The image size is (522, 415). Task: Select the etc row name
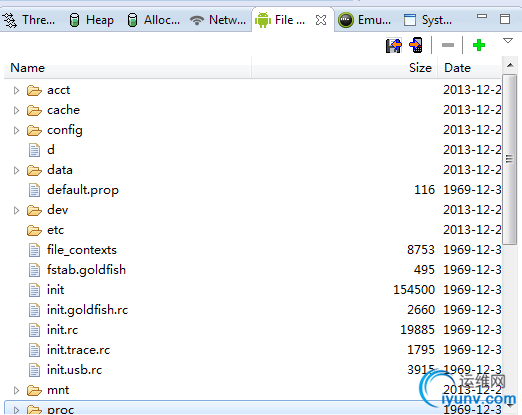pyautogui.click(x=55, y=230)
